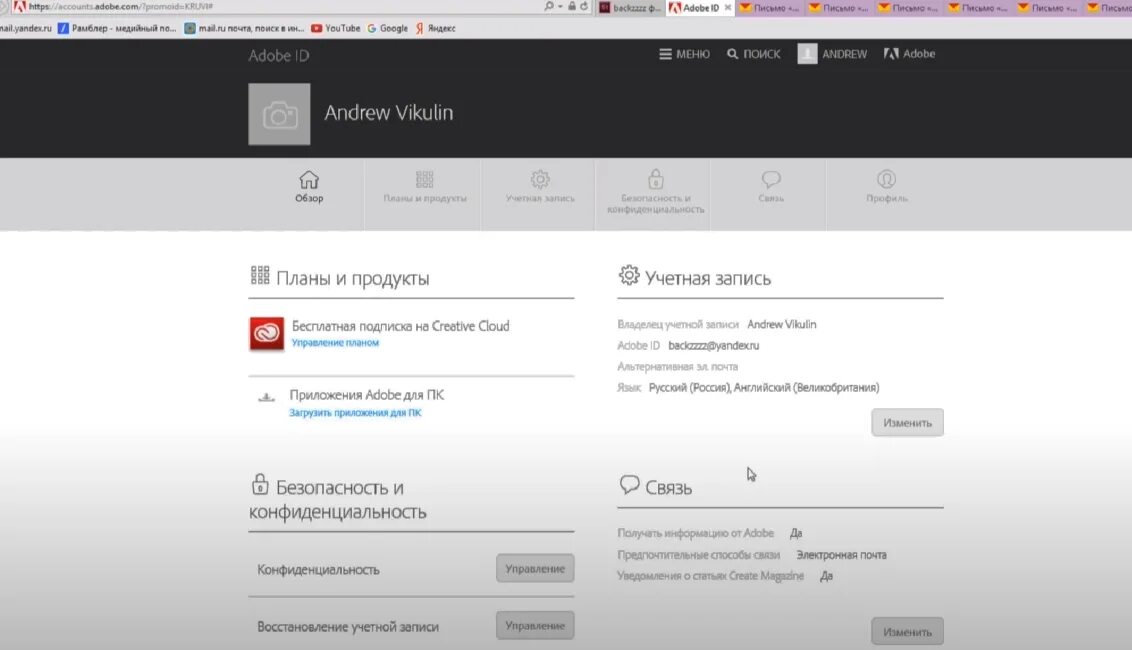Open the Рамблер bookmark
Viewport: 1132px width, 650px height.
click(117, 28)
